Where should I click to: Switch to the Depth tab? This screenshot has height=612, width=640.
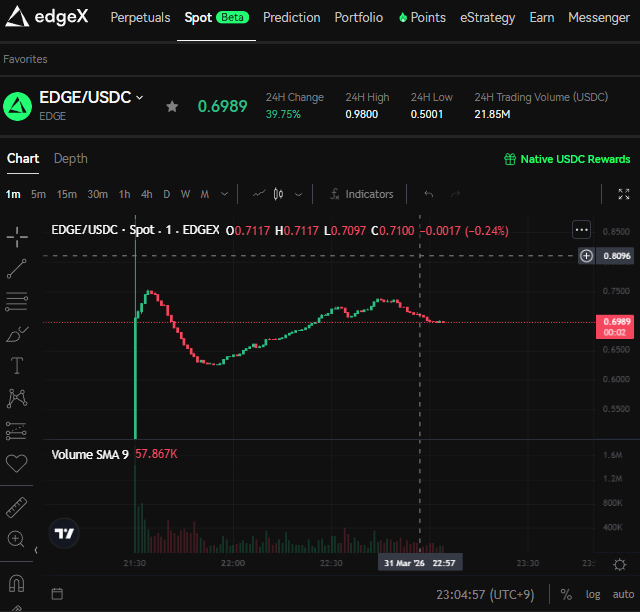tap(71, 158)
